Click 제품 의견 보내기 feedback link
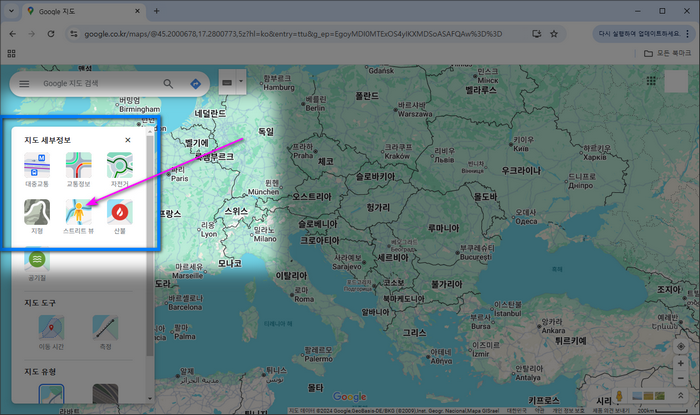Image resolution: width=700 pixels, height=415 pixels. (611, 410)
